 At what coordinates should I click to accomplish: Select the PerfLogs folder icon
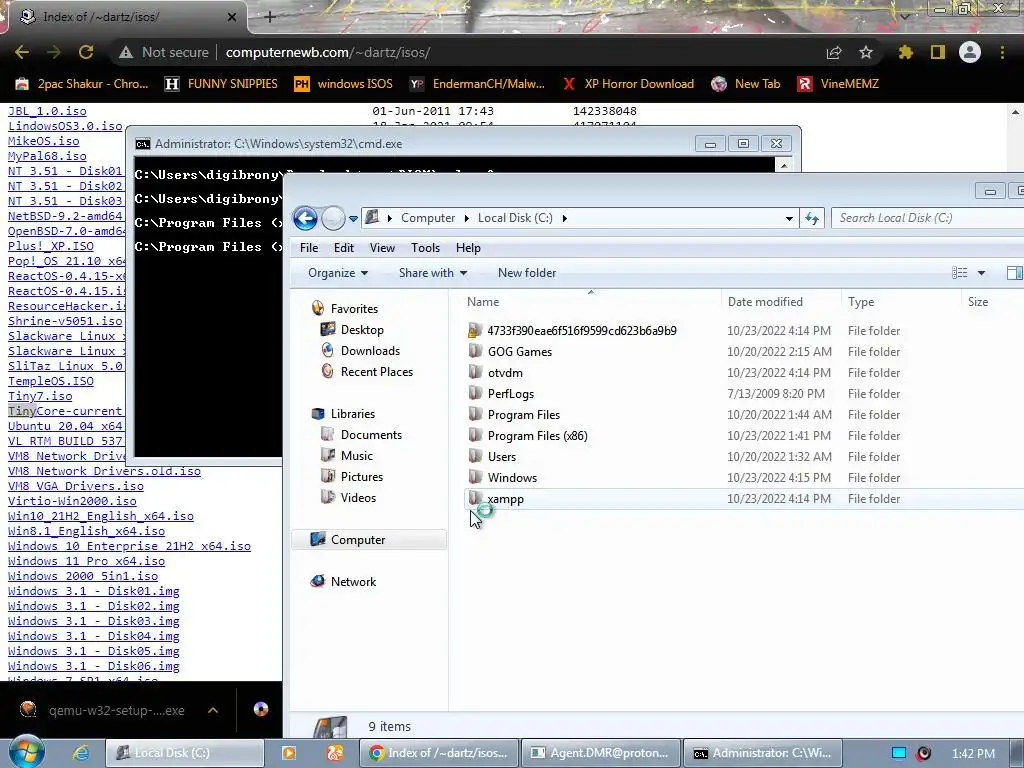pyautogui.click(x=475, y=393)
